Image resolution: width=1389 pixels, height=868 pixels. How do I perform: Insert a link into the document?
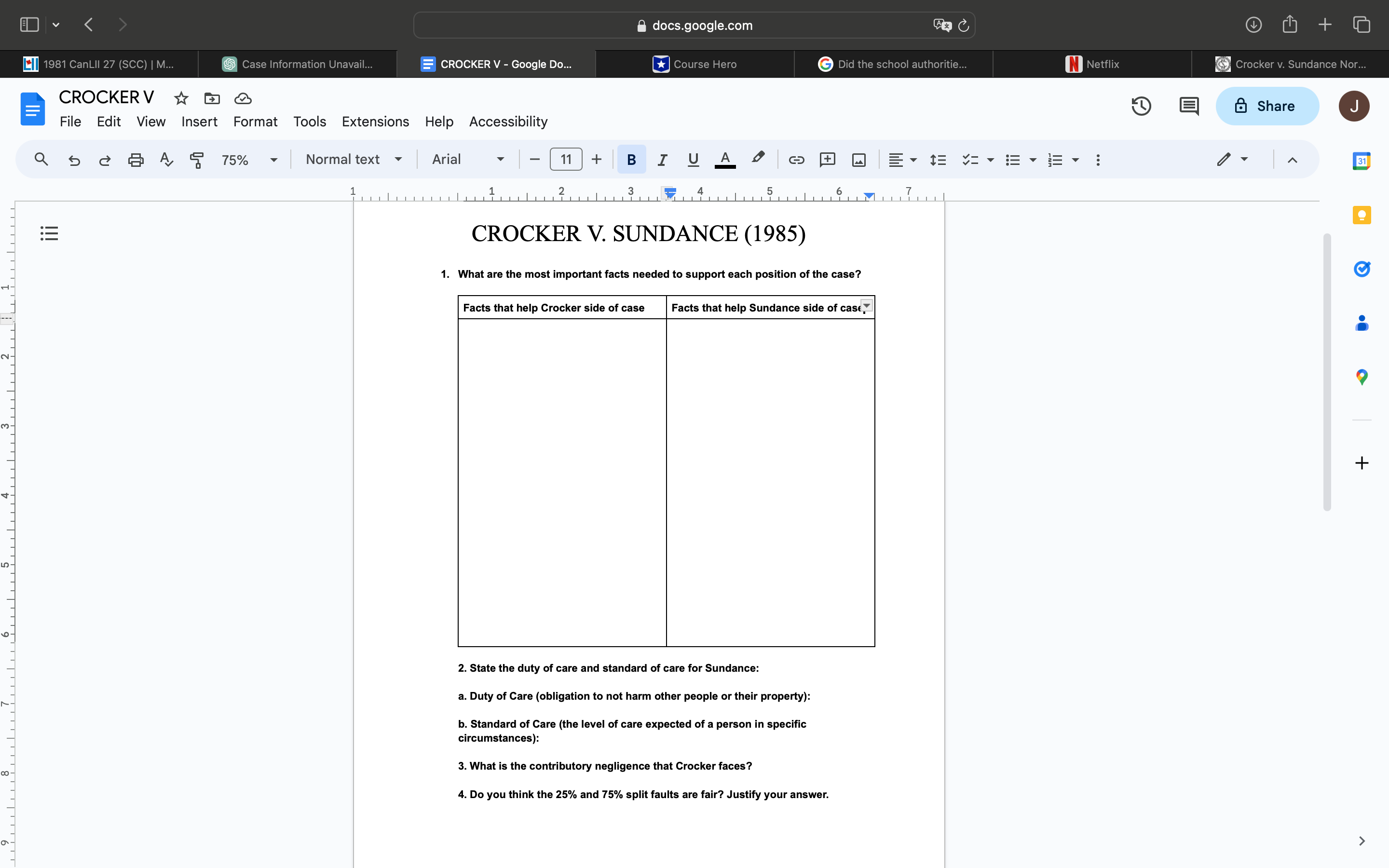[796, 160]
